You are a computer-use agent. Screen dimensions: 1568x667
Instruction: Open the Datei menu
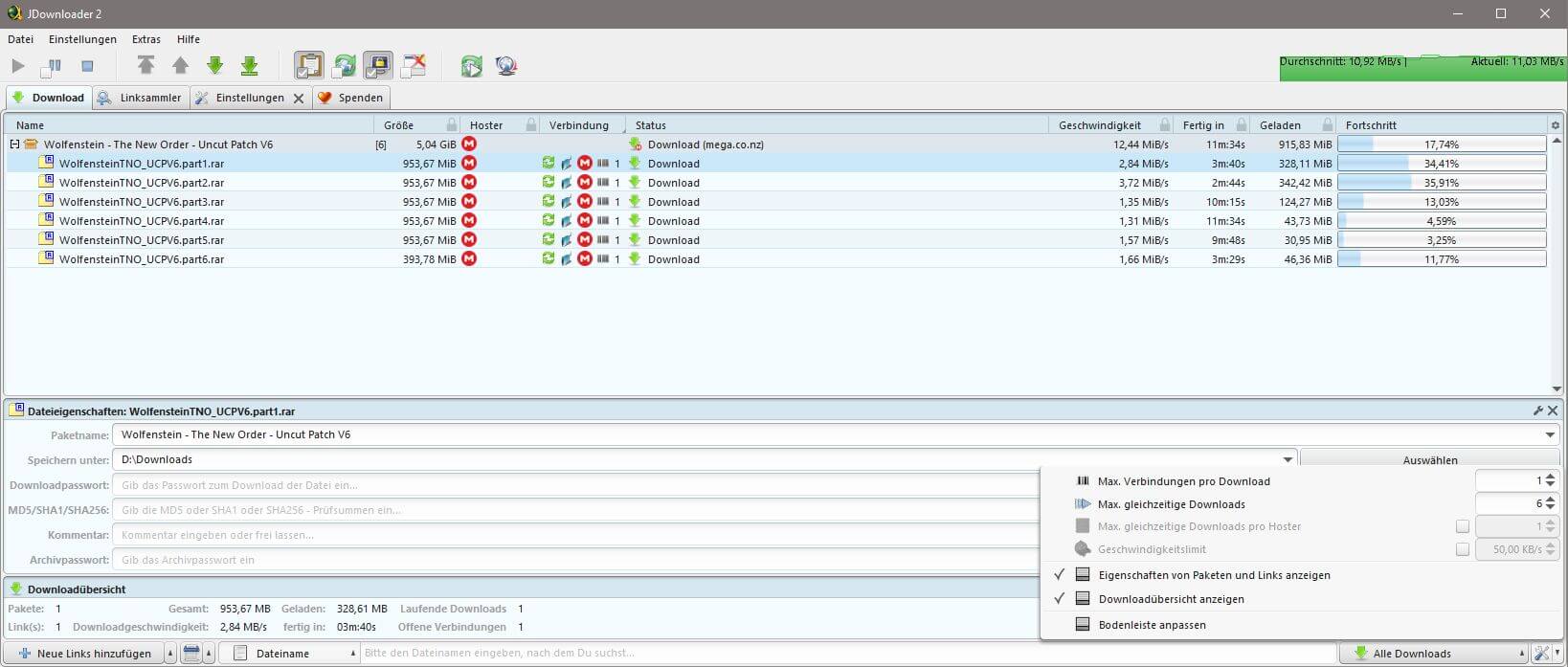[x=20, y=39]
